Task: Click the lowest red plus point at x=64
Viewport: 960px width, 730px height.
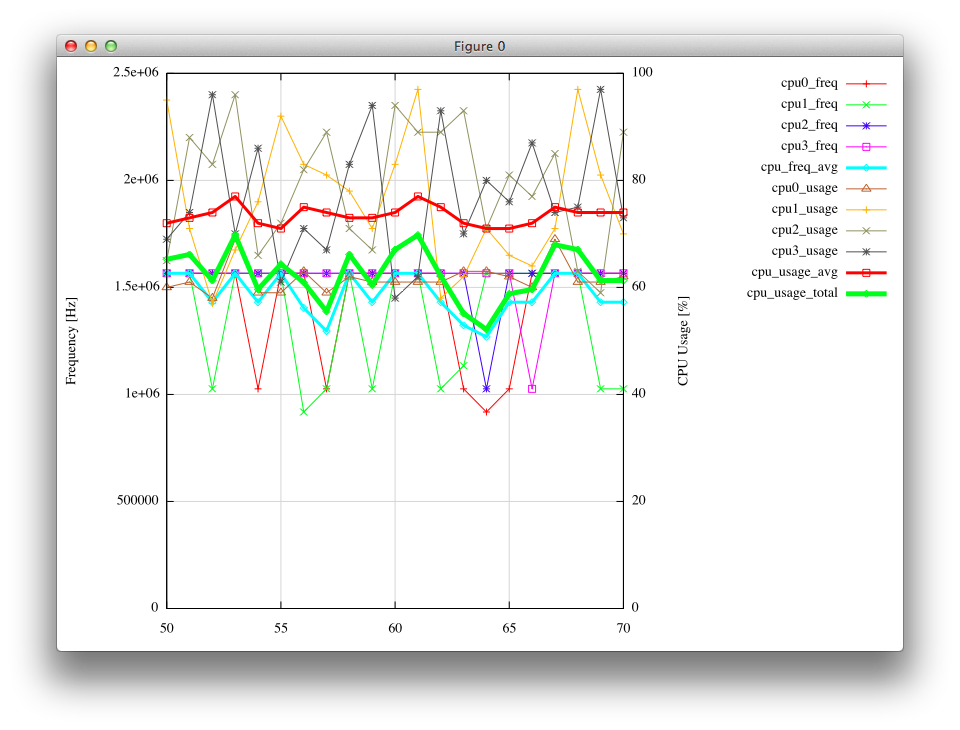Action: click(487, 412)
